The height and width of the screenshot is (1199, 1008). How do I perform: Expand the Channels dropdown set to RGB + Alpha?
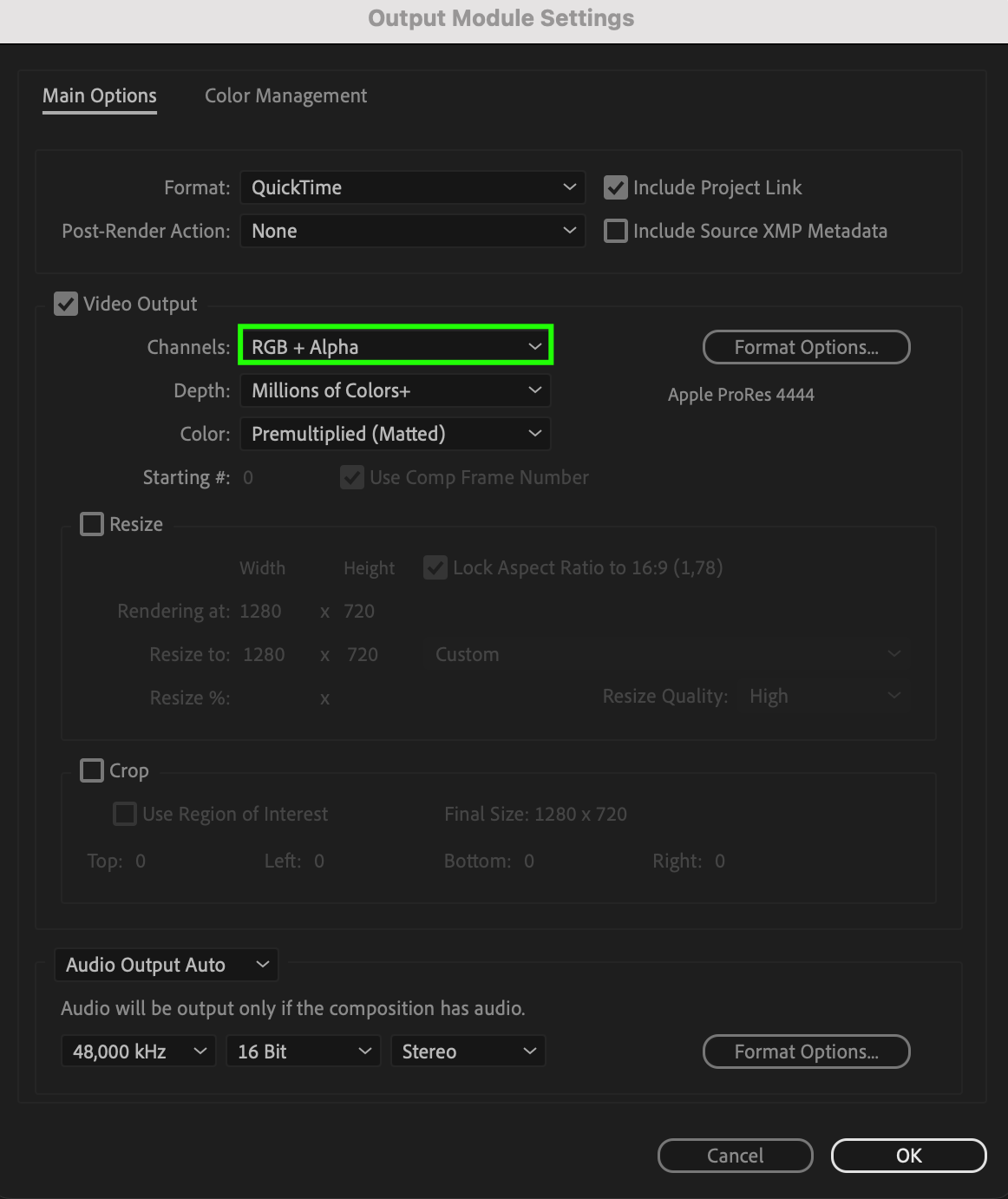pyautogui.click(x=396, y=347)
